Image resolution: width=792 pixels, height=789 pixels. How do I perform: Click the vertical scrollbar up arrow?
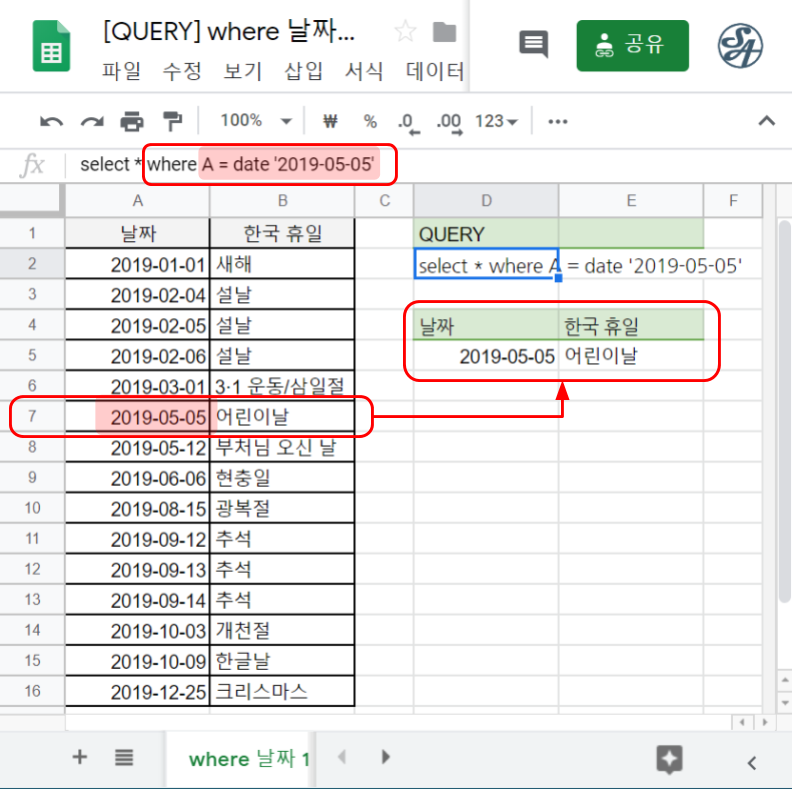pyautogui.click(x=784, y=680)
